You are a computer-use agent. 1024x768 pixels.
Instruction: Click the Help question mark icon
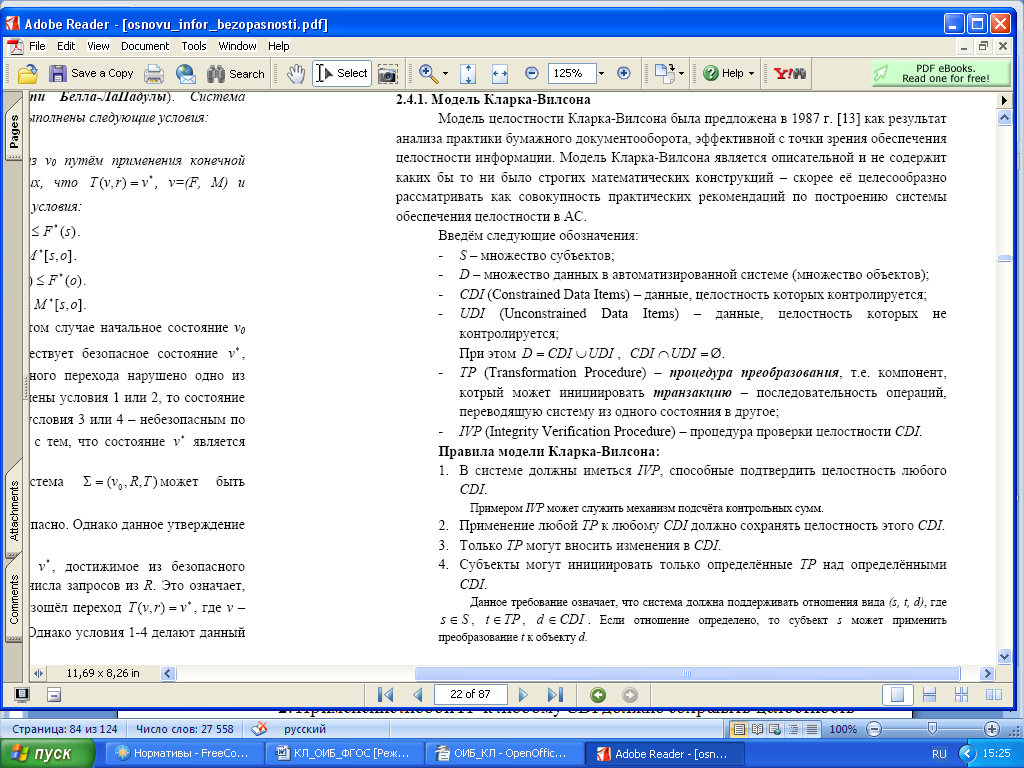click(x=711, y=73)
